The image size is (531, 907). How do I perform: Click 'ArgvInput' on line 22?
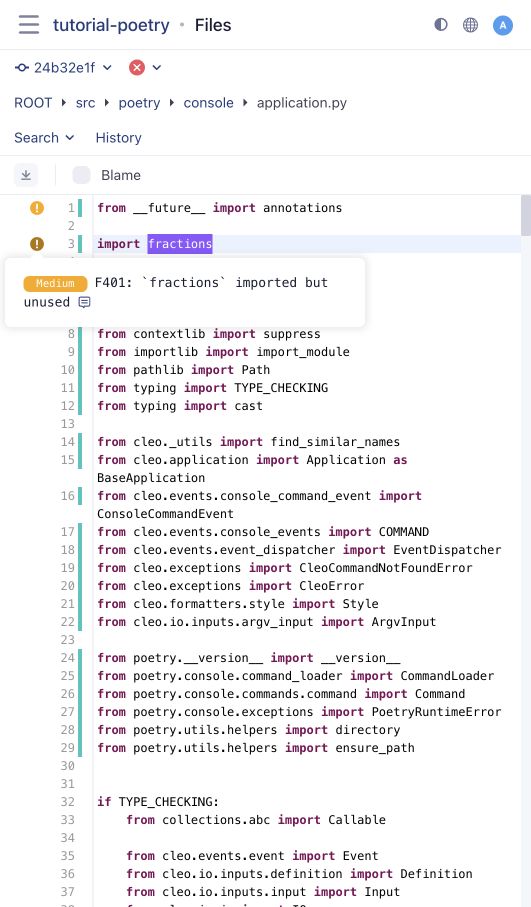click(404, 622)
